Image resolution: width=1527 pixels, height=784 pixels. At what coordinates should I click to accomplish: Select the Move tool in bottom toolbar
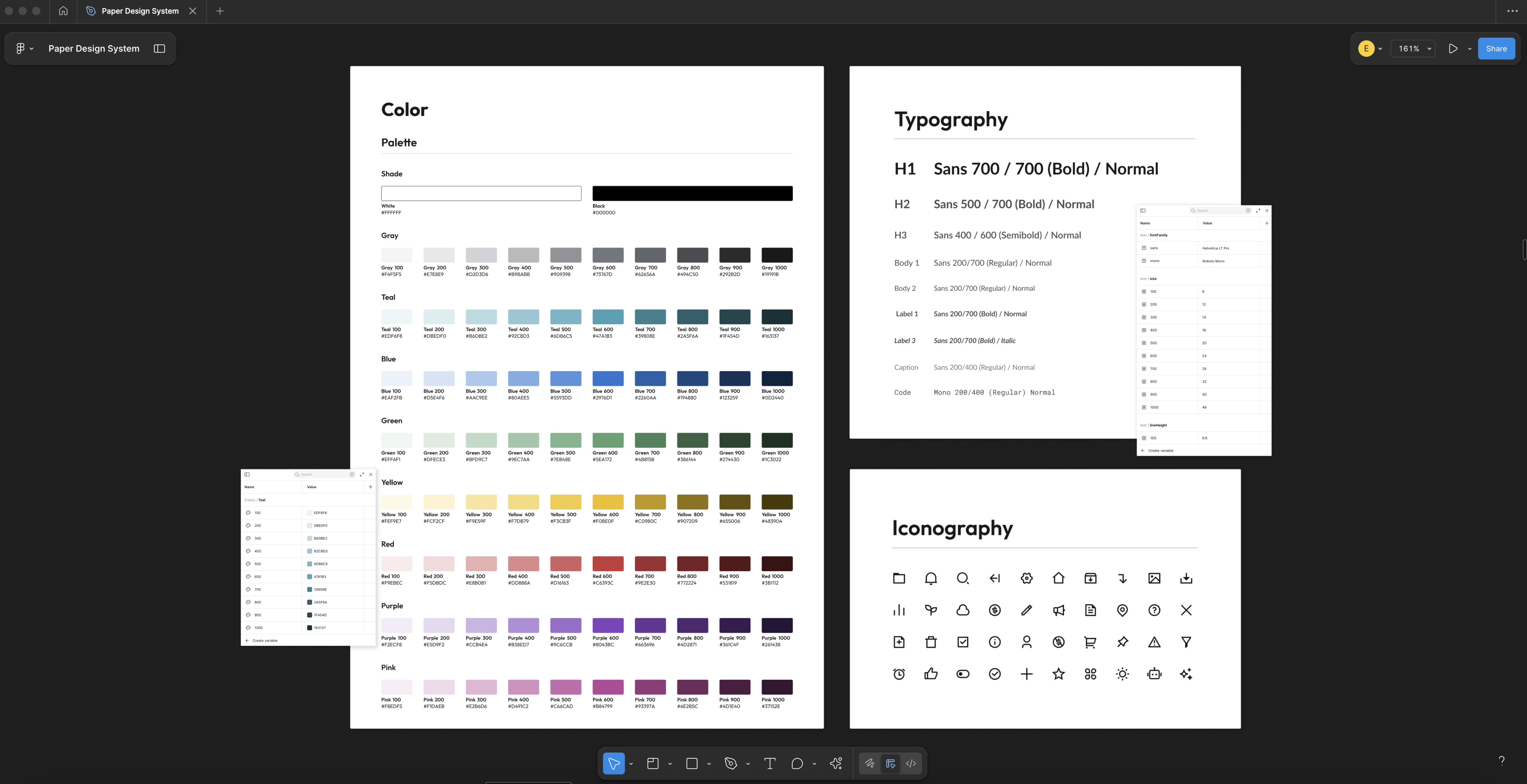click(x=614, y=763)
